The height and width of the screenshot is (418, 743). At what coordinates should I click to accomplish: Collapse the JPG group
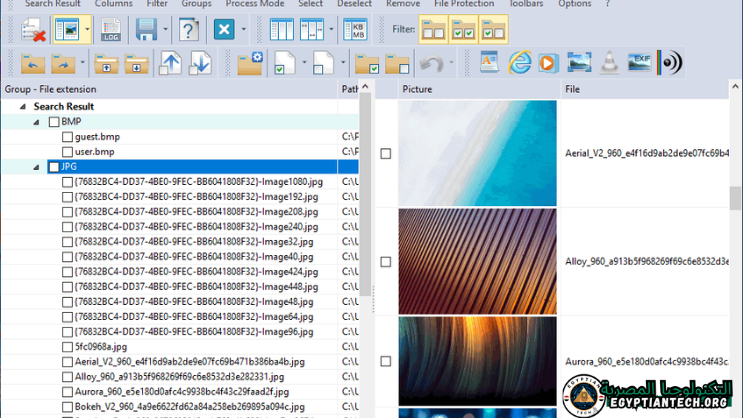(x=36, y=167)
